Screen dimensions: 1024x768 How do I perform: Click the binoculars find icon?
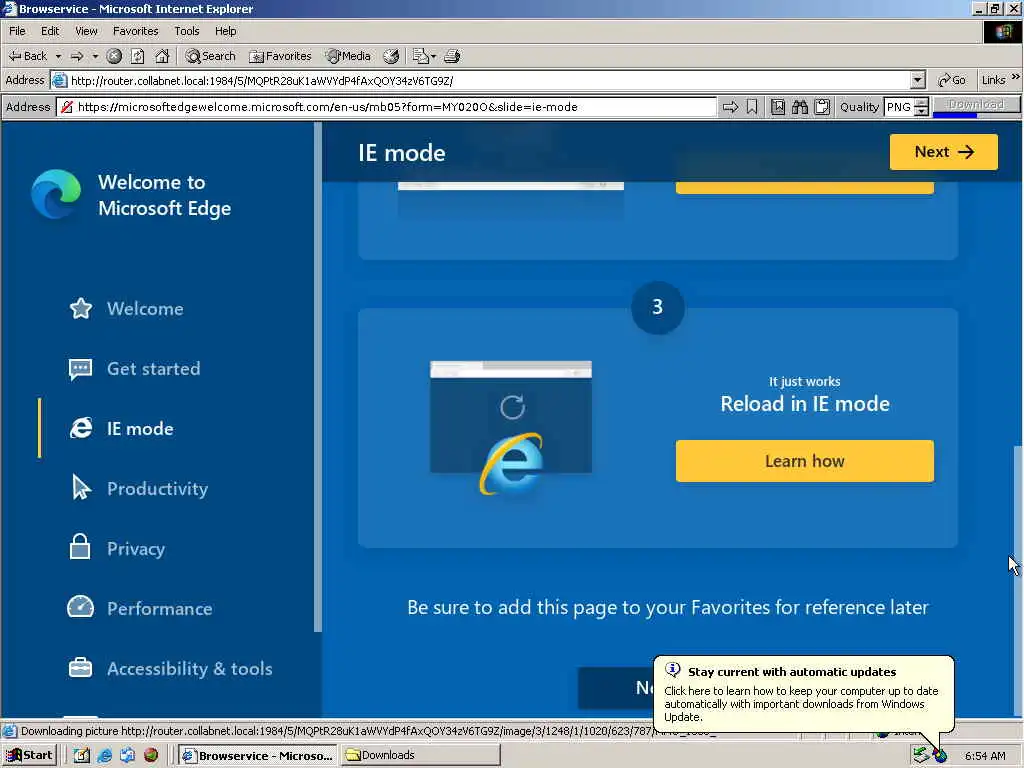pos(800,106)
